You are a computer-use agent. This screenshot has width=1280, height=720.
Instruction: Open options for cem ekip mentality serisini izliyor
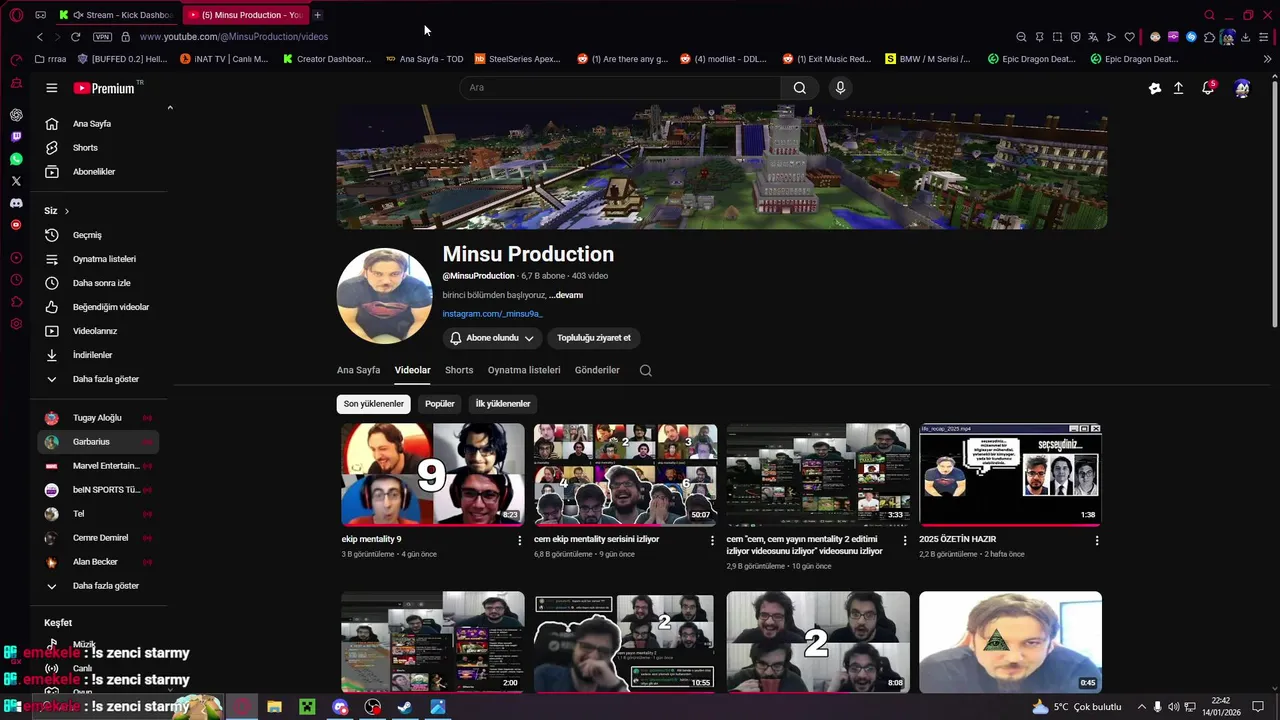(x=712, y=540)
